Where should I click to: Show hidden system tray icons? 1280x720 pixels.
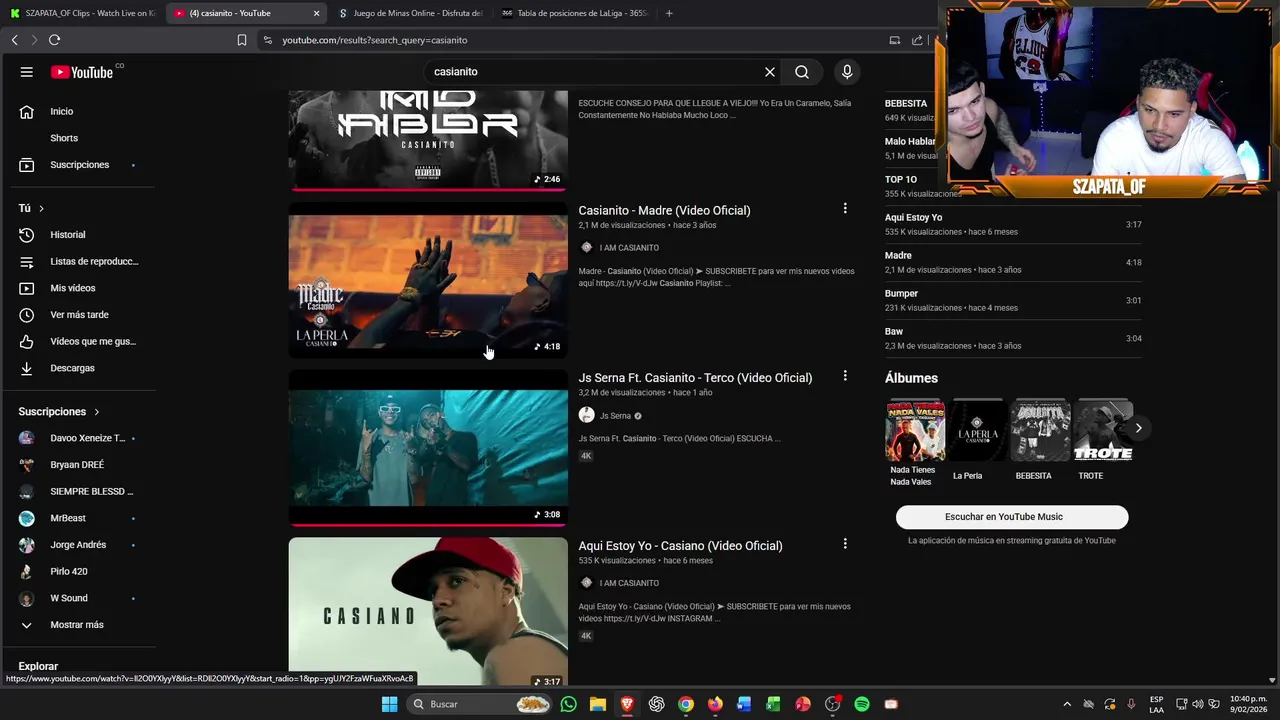click(x=1067, y=704)
